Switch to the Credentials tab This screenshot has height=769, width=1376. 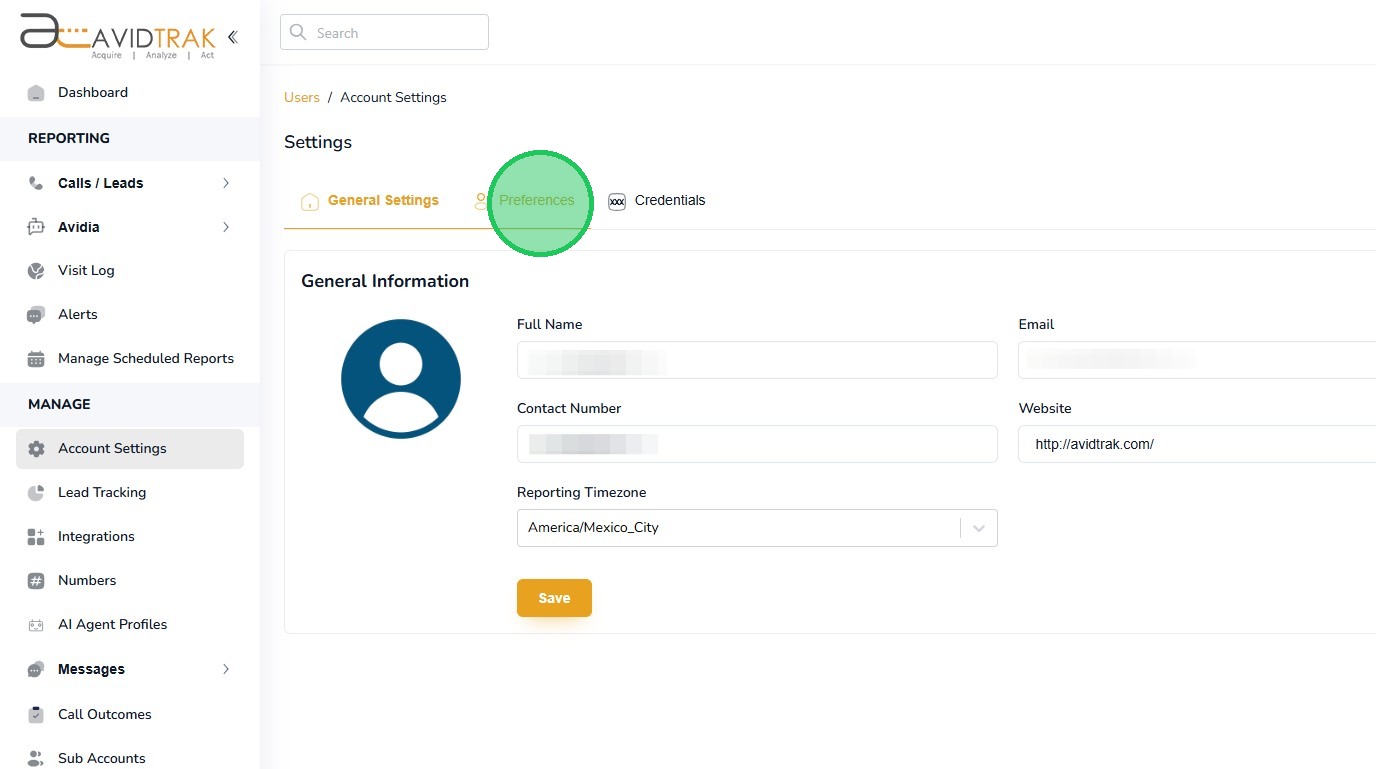tap(669, 201)
